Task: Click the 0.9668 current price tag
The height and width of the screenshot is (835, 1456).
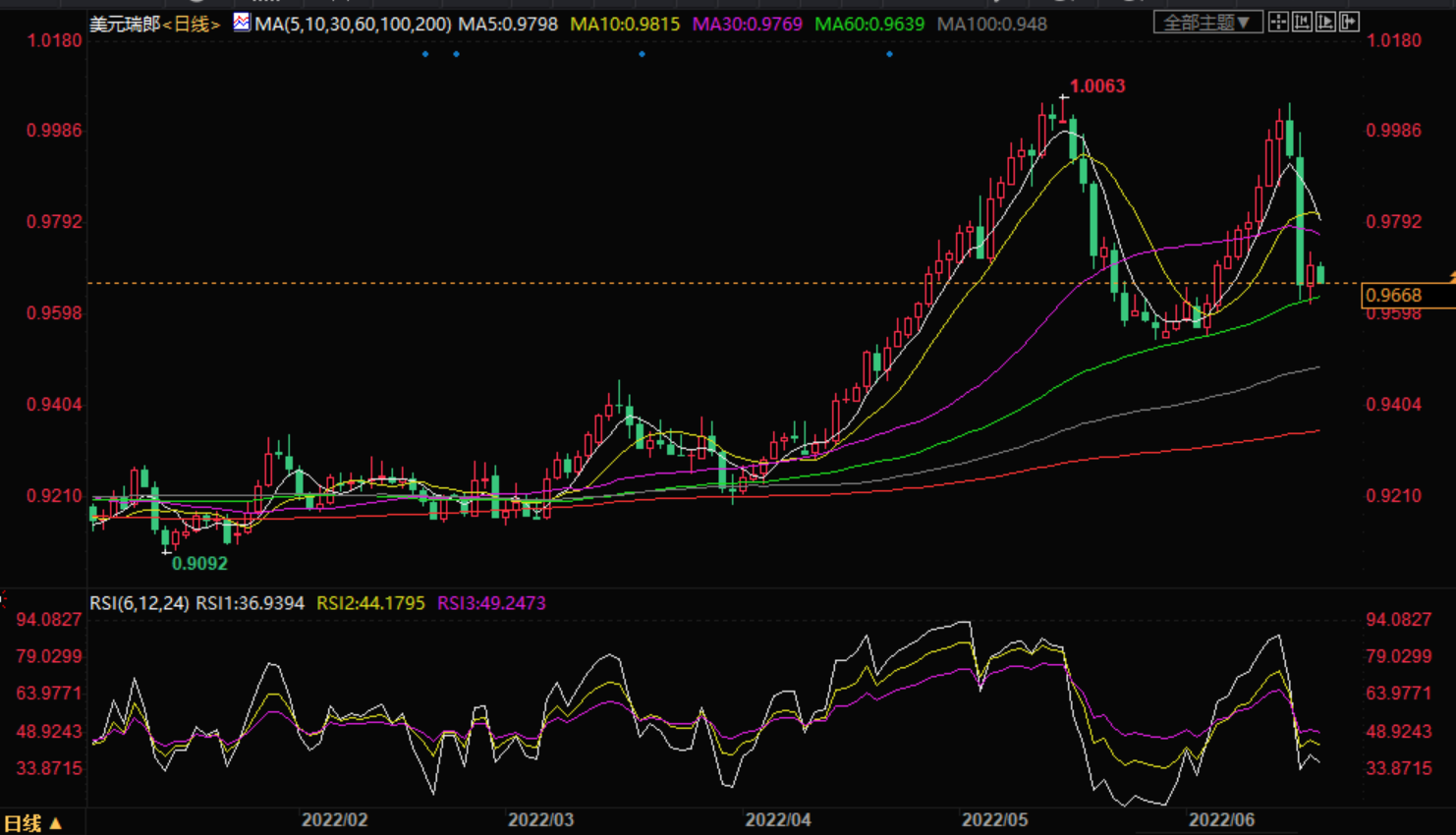Action: pyautogui.click(x=1394, y=295)
